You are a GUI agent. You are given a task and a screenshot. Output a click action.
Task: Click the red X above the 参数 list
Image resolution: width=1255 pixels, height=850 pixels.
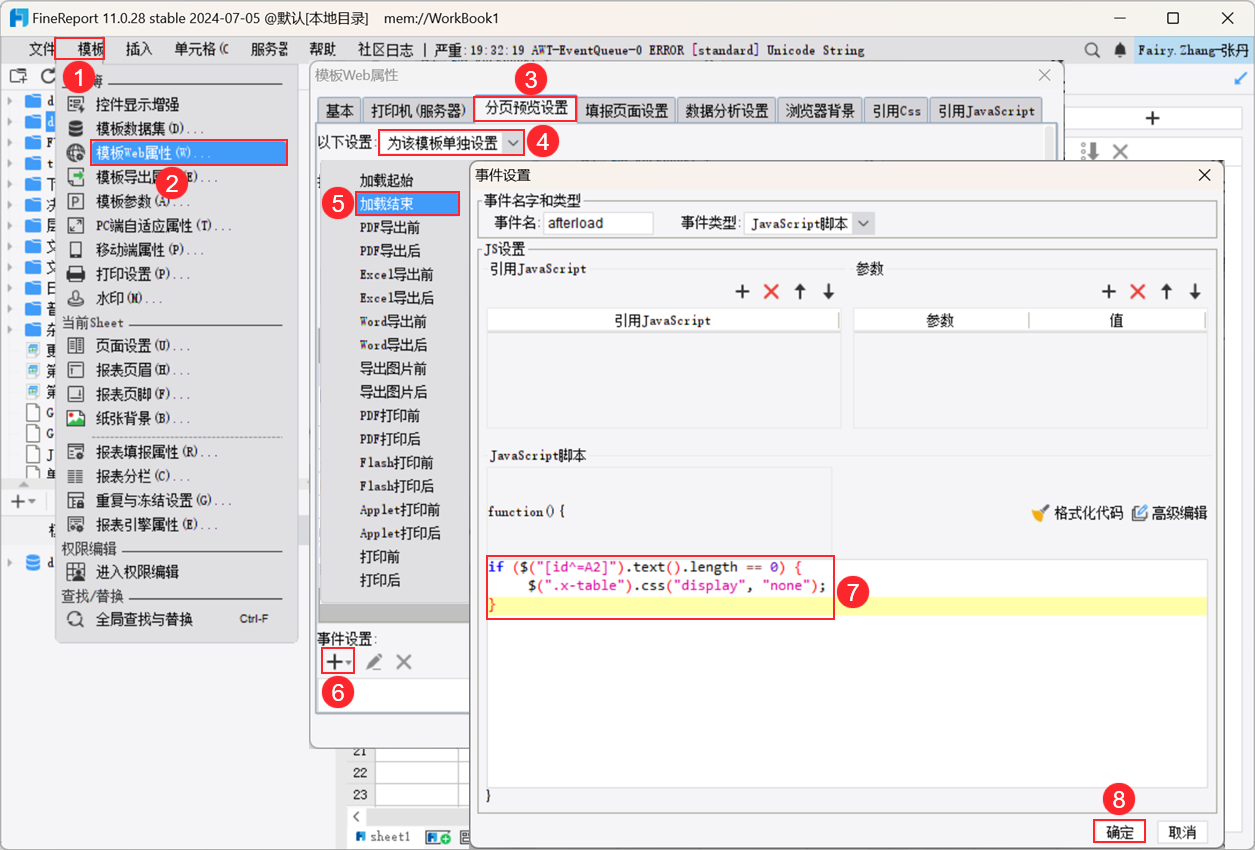(1136, 291)
